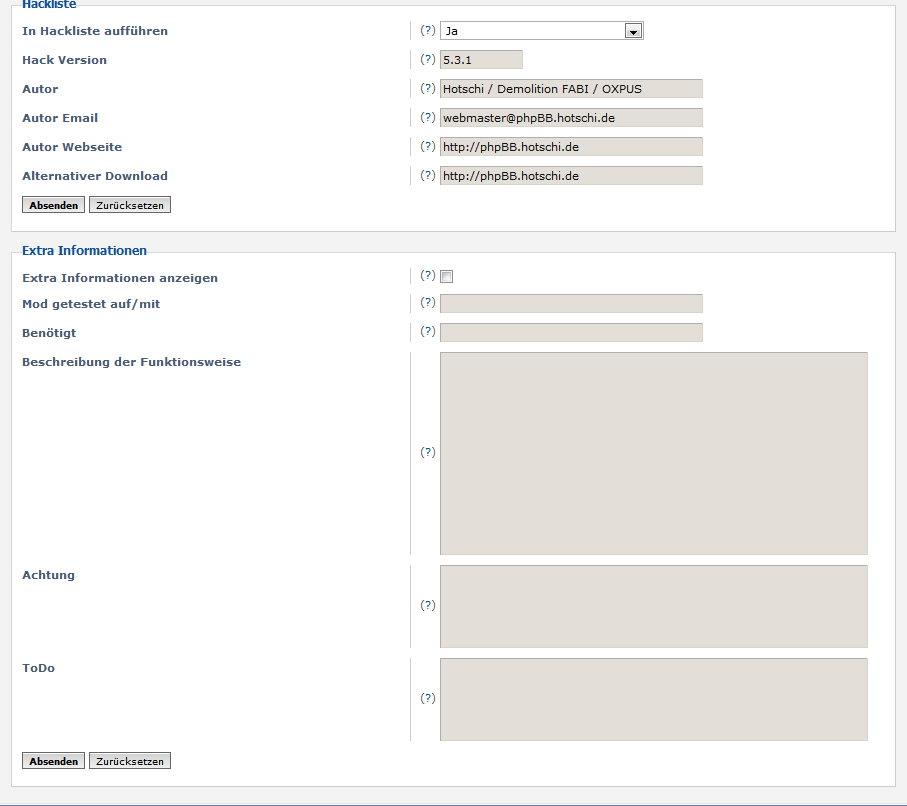
Task: Open the In Hackliste aufführen dropdown
Action: [540, 31]
